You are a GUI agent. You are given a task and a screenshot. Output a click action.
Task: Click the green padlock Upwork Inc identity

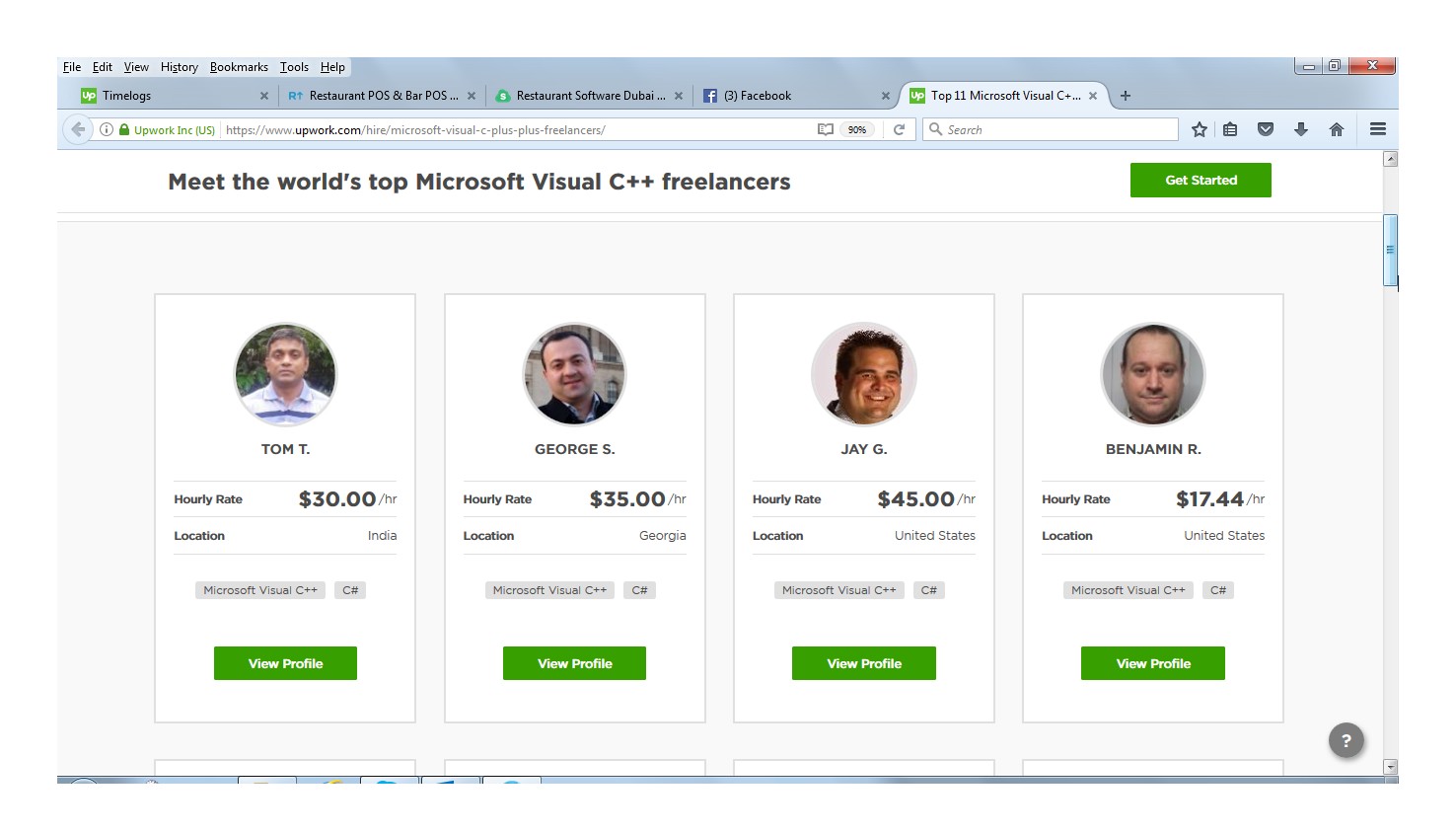[167, 129]
